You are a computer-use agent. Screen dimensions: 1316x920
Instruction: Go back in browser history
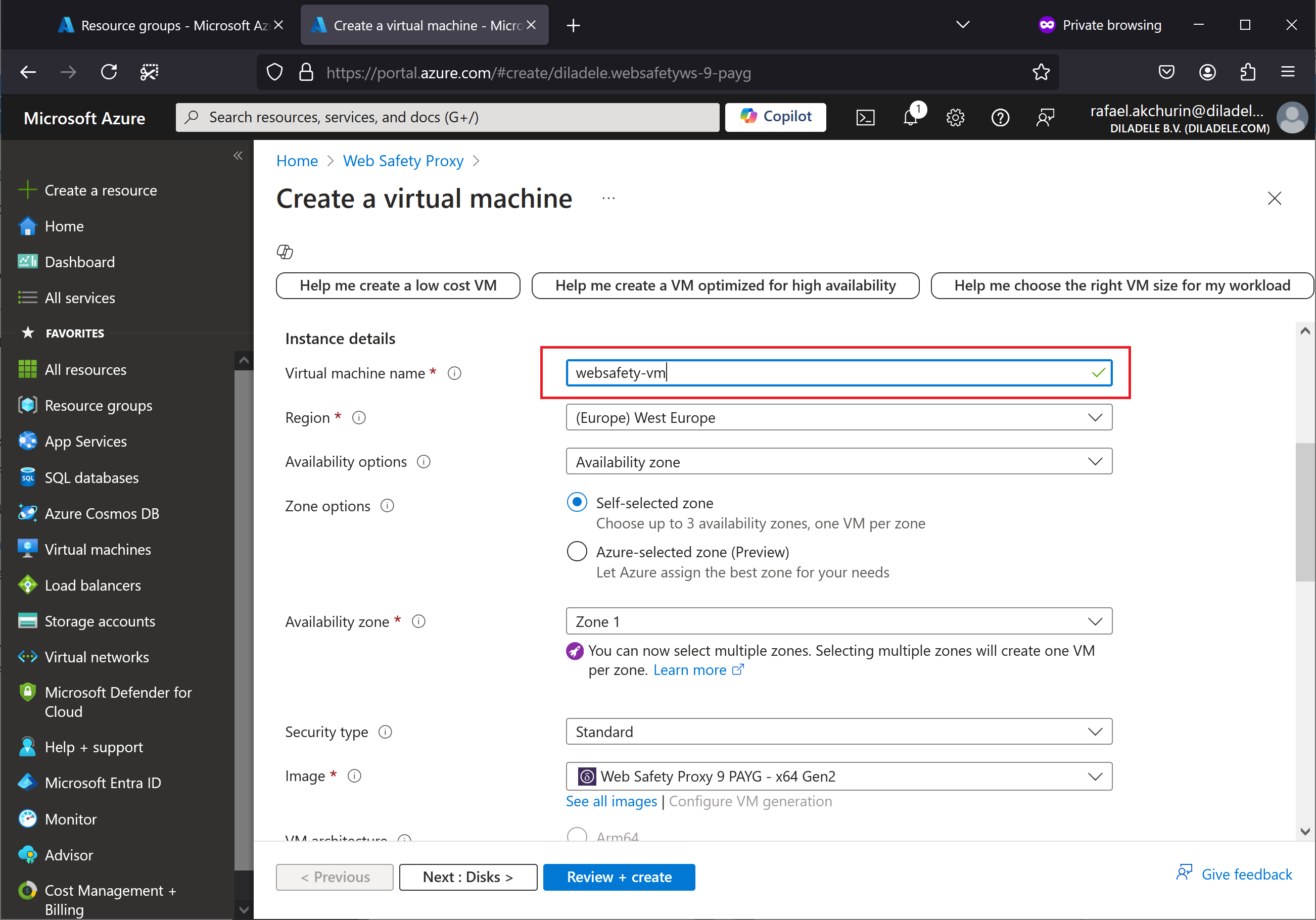(x=28, y=72)
